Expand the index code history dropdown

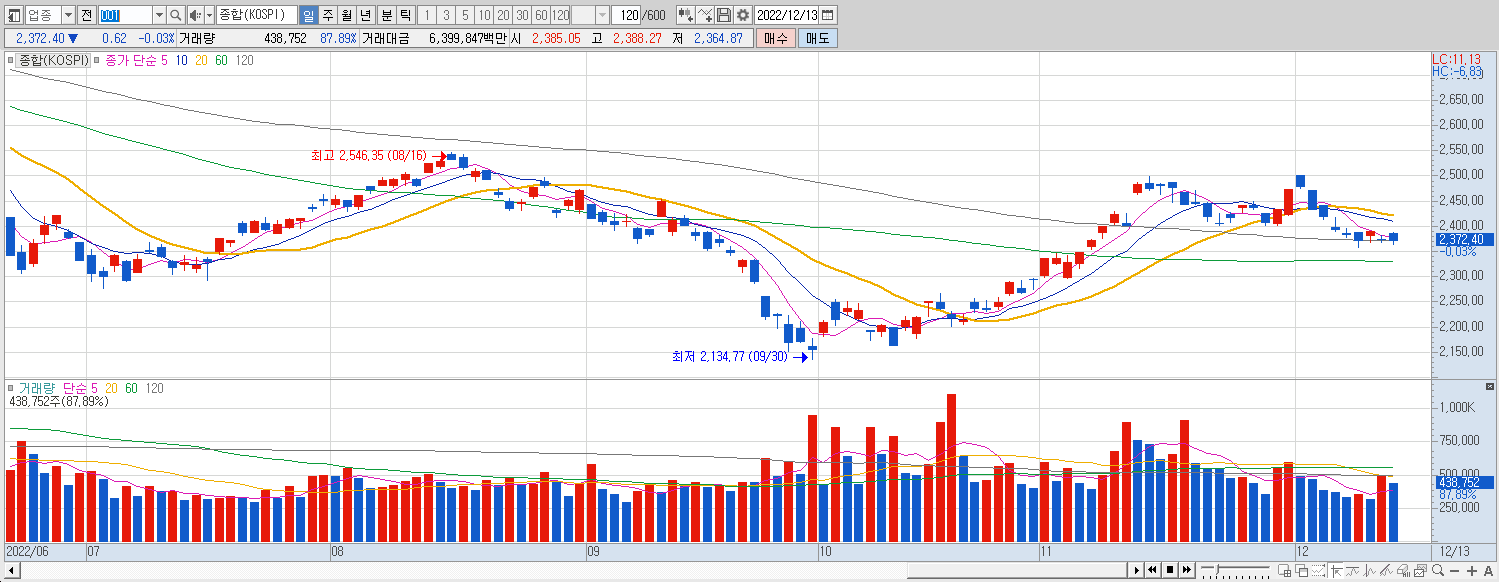[159, 15]
